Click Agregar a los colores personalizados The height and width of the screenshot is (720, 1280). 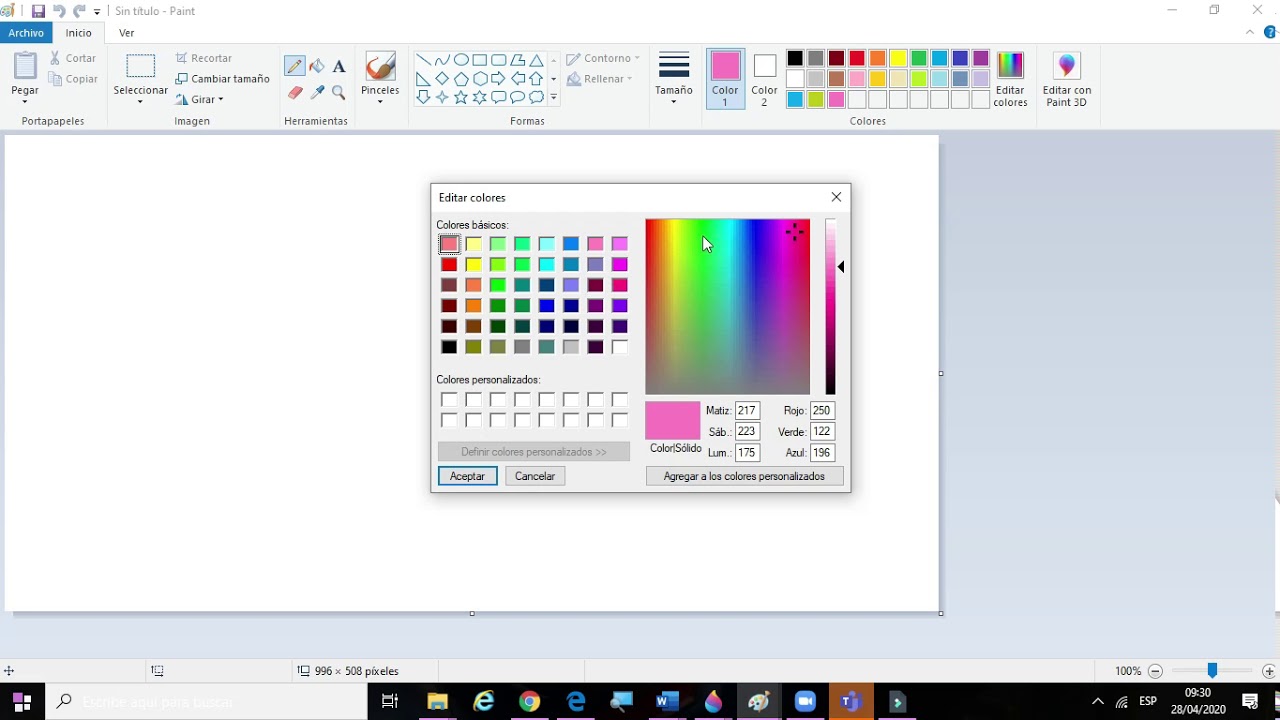[744, 476]
